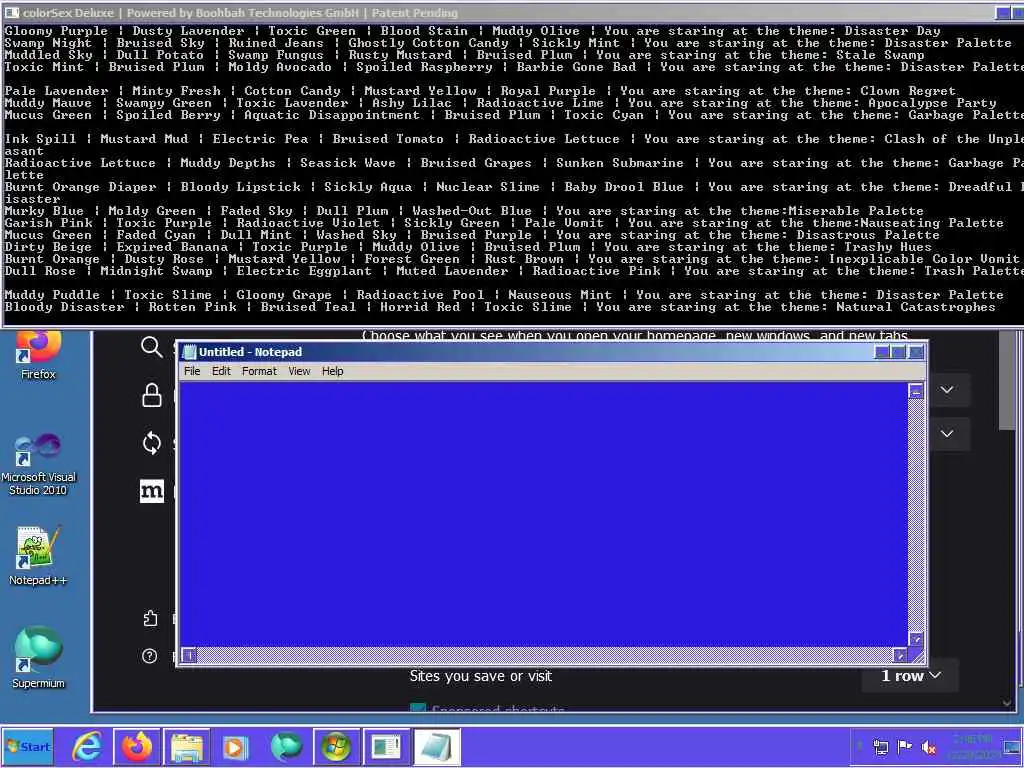Viewport: 1024px width, 768px height.
Task: Click the system tray clock
Action: tap(972, 747)
